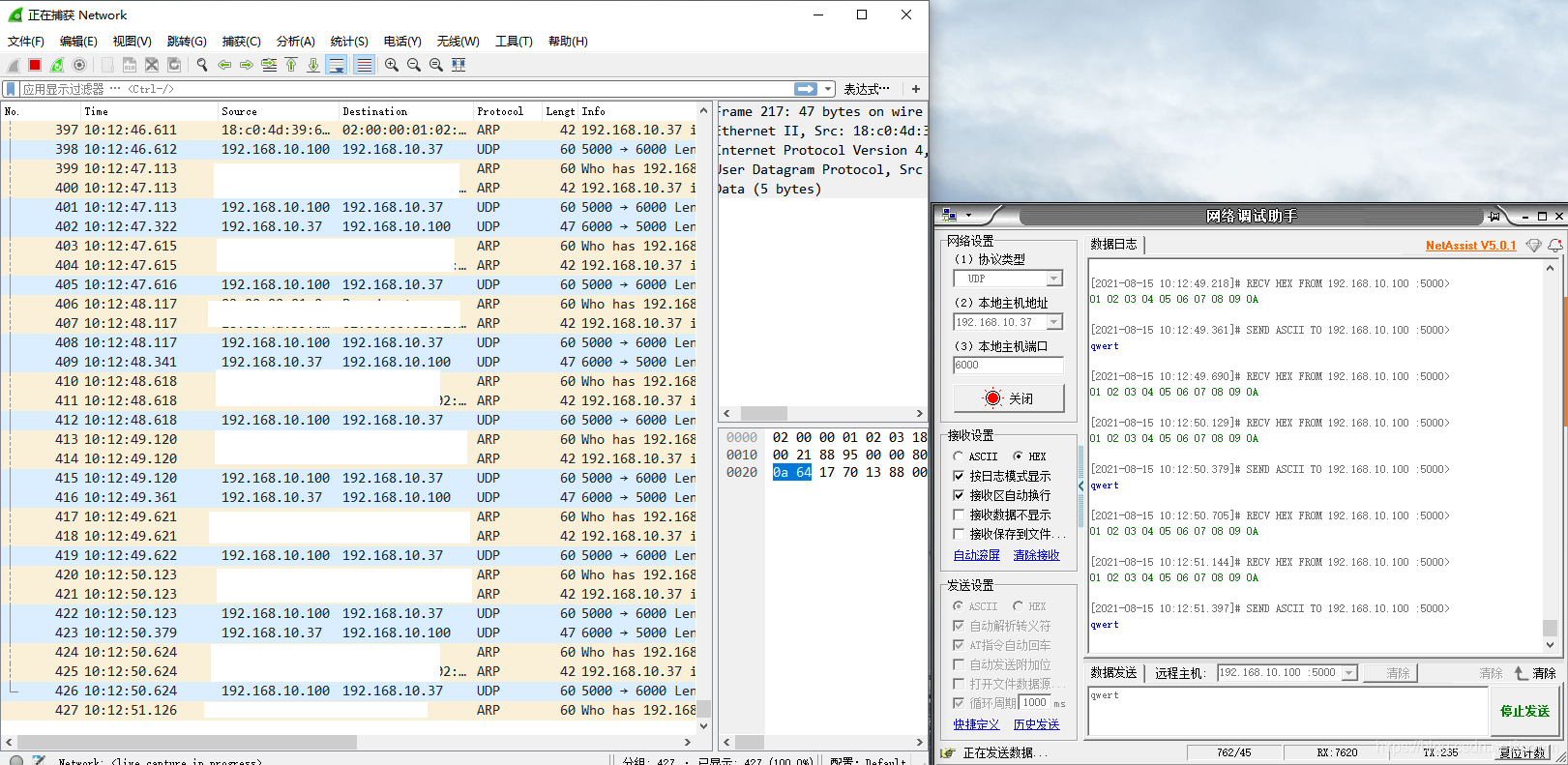
Task: Reset text zoom to normal size
Action: click(435, 65)
